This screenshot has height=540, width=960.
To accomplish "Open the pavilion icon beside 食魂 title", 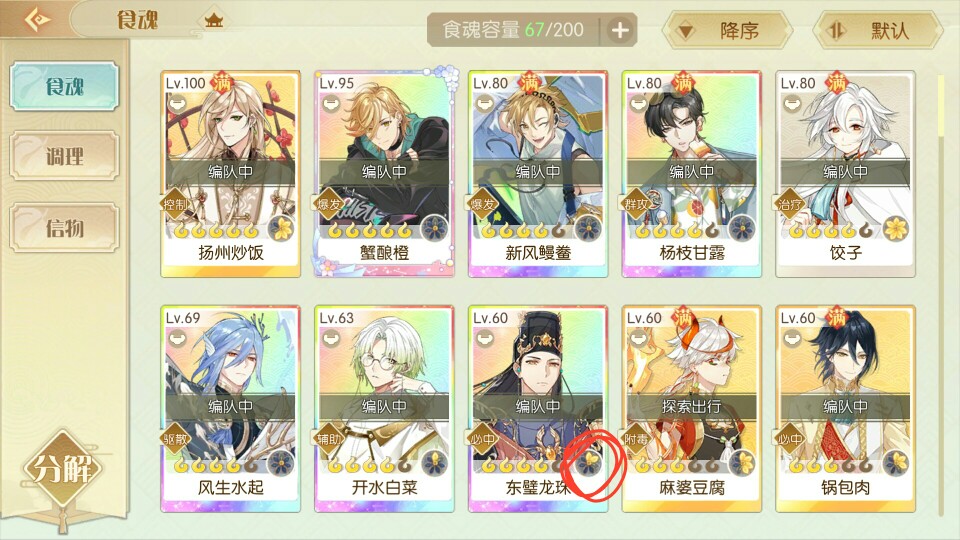I will point(214,21).
